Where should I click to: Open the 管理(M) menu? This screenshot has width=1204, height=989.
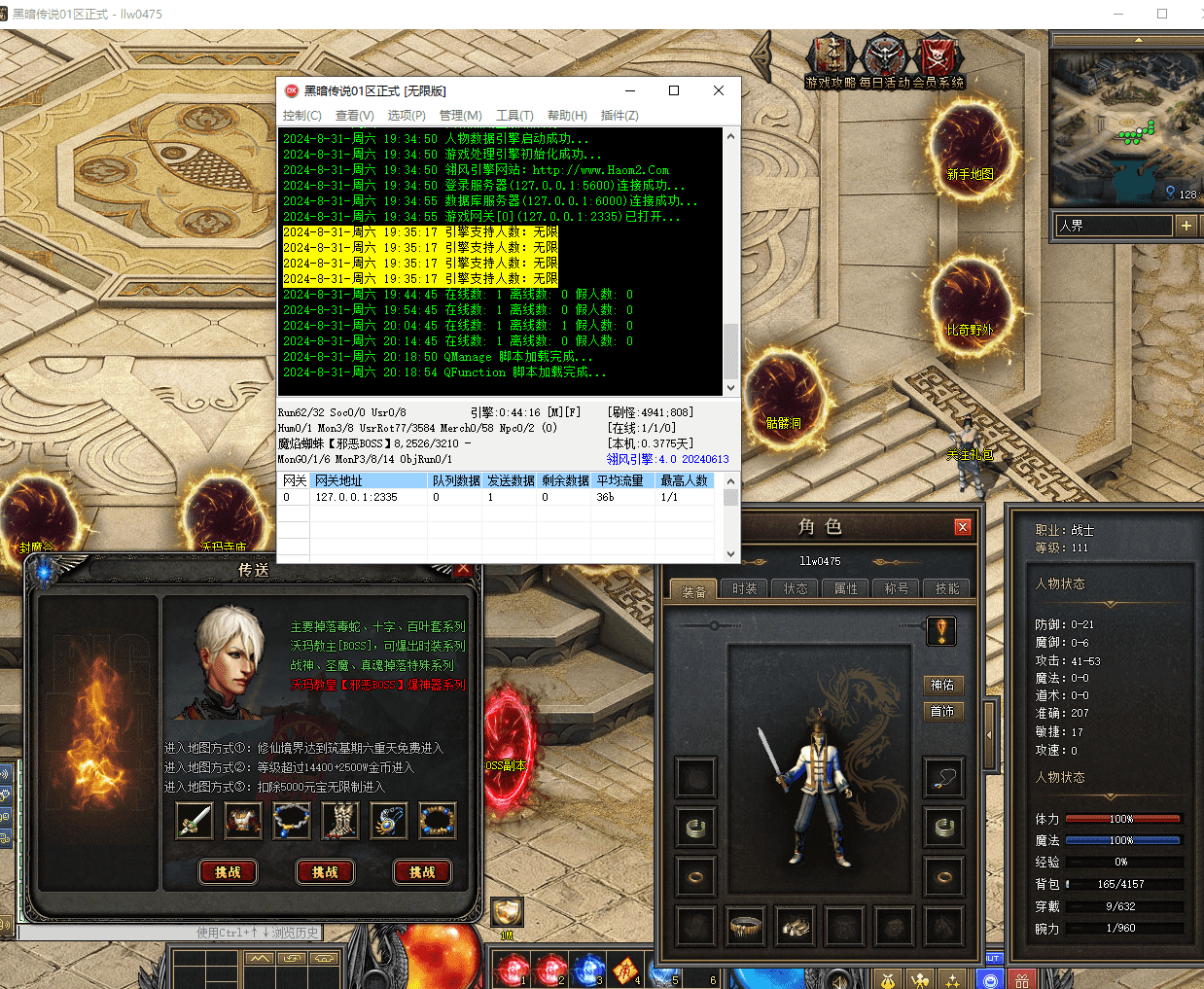[460, 116]
